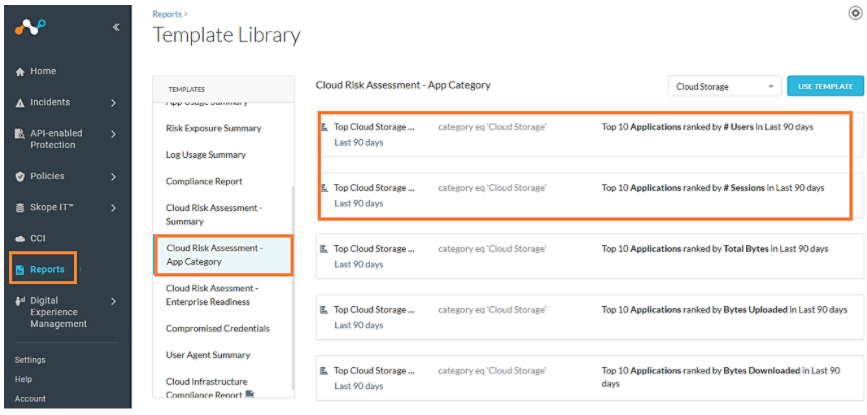This screenshot has width=867, height=415.
Task: Expand the Policies submenu chevron
Action: (113, 177)
